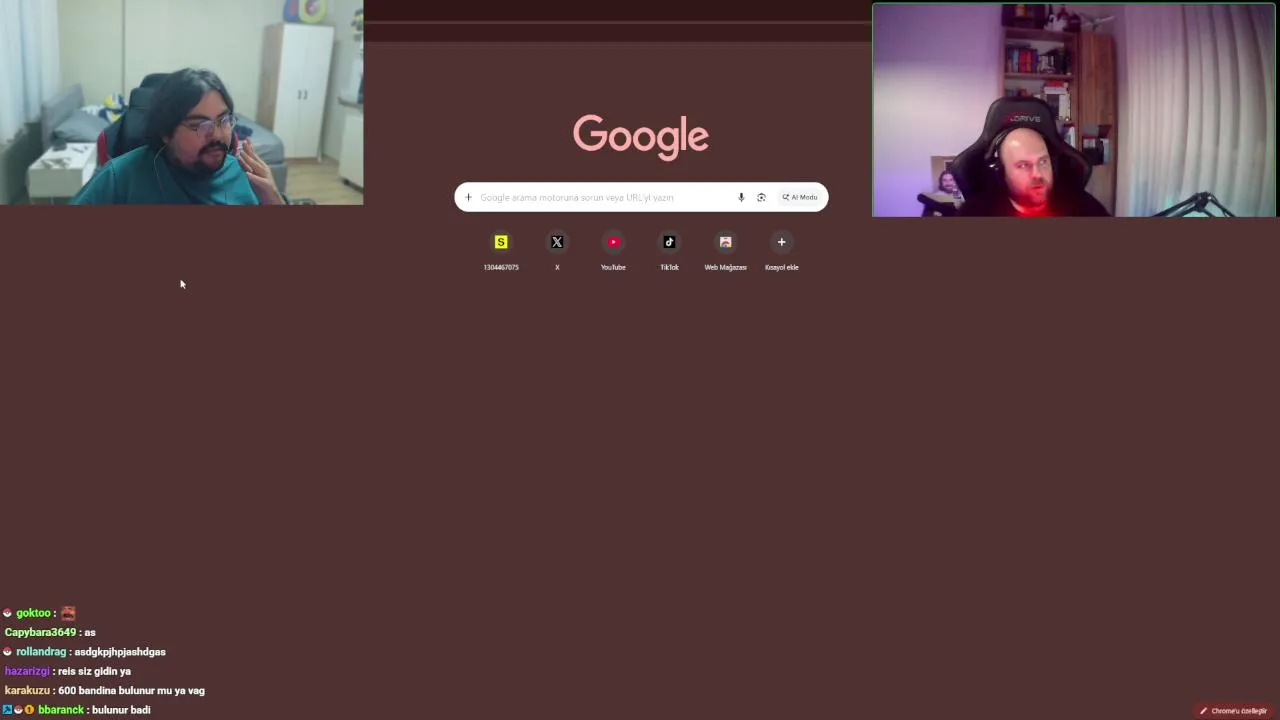Open Google Lens image search icon
Image resolution: width=1280 pixels, height=720 pixels.
(761, 197)
